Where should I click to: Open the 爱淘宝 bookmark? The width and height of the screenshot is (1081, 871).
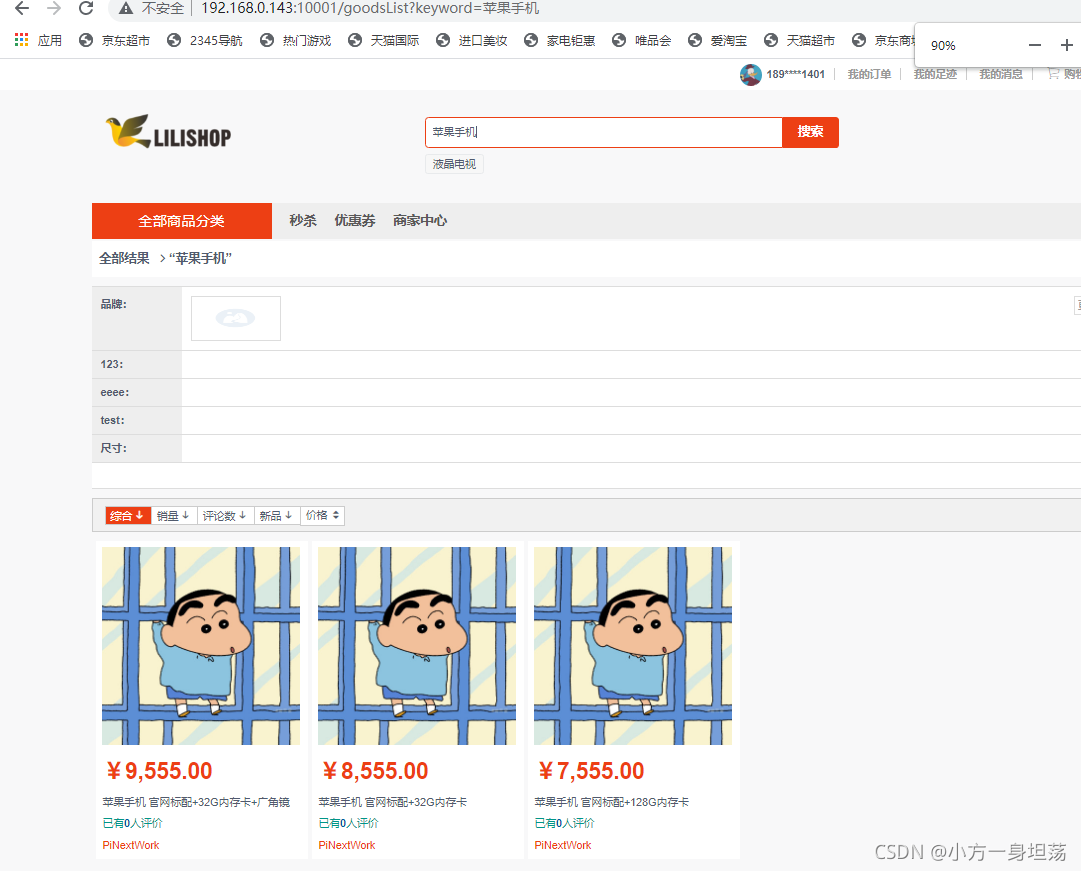(x=718, y=41)
